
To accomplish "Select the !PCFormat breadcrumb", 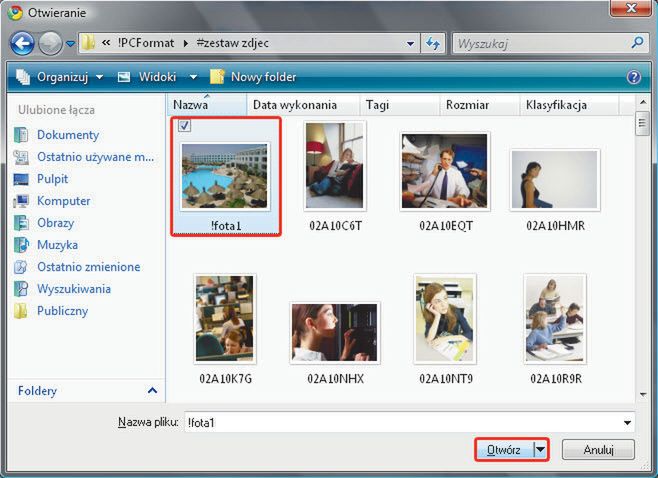I will [x=146, y=43].
